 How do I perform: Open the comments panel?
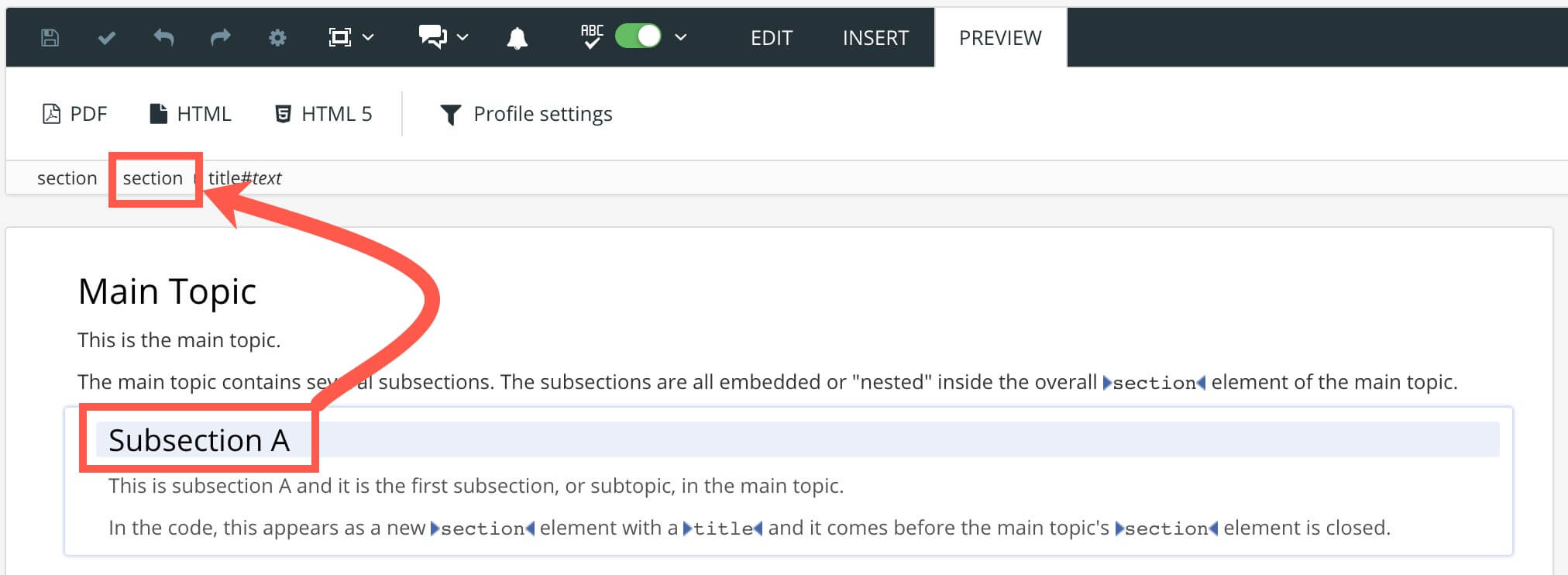coord(432,36)
